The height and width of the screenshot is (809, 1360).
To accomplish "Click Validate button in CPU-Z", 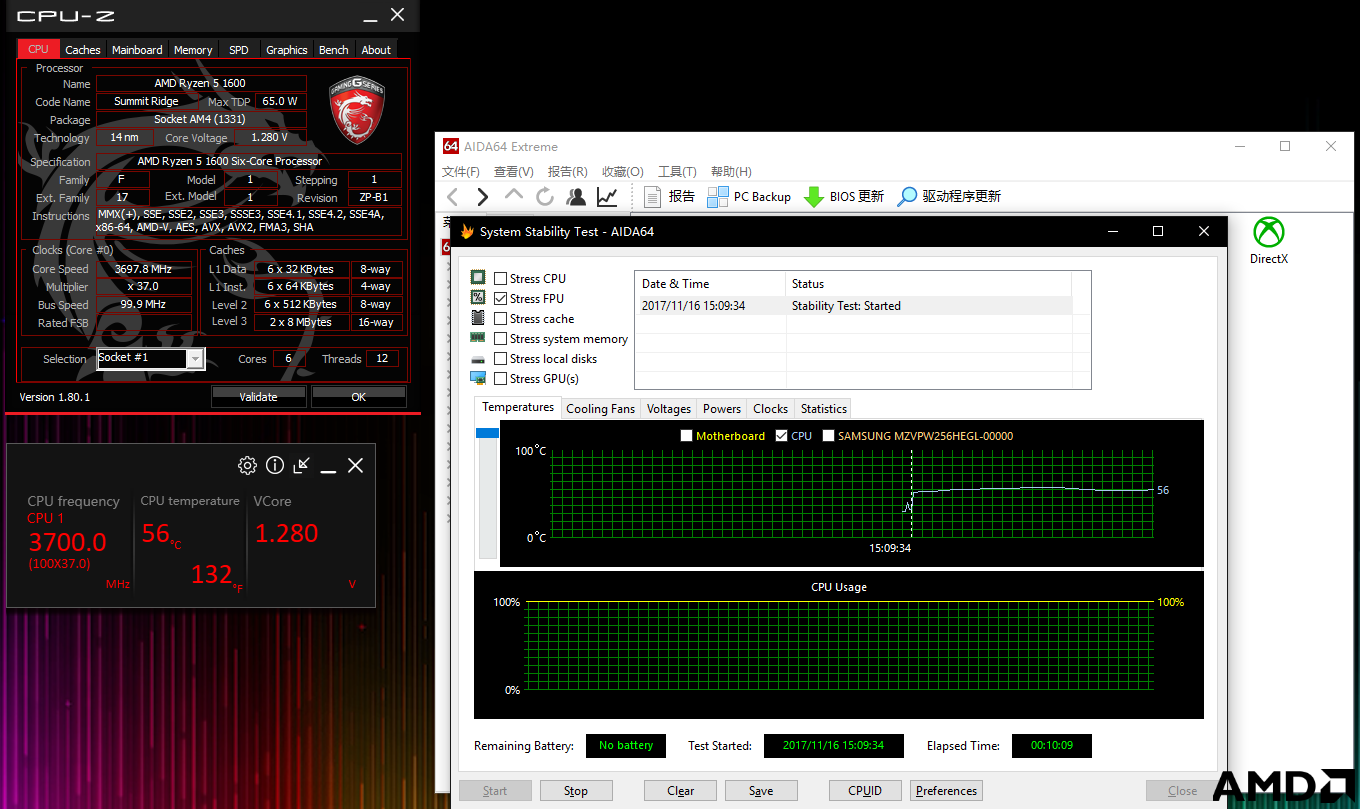I will 258,397.
